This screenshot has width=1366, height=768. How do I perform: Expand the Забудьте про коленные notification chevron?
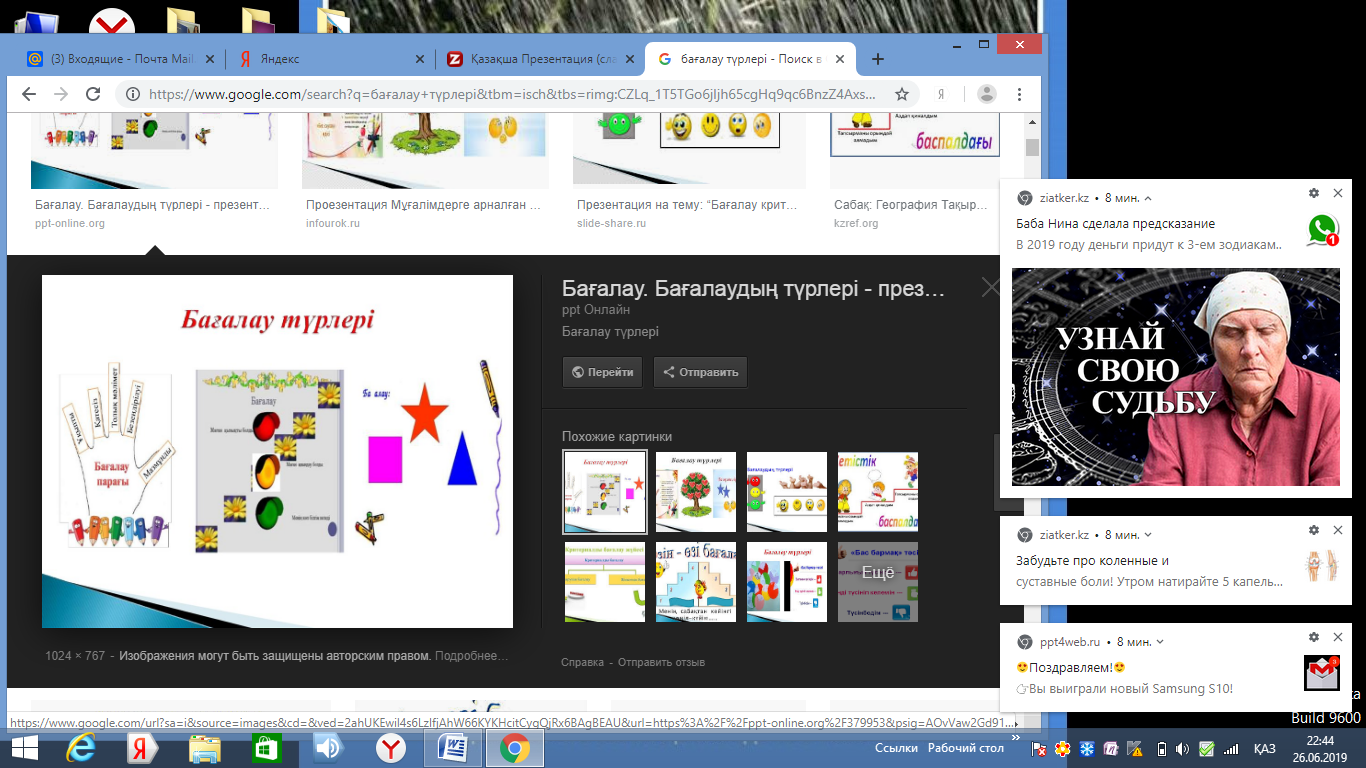coord(1148,535)
